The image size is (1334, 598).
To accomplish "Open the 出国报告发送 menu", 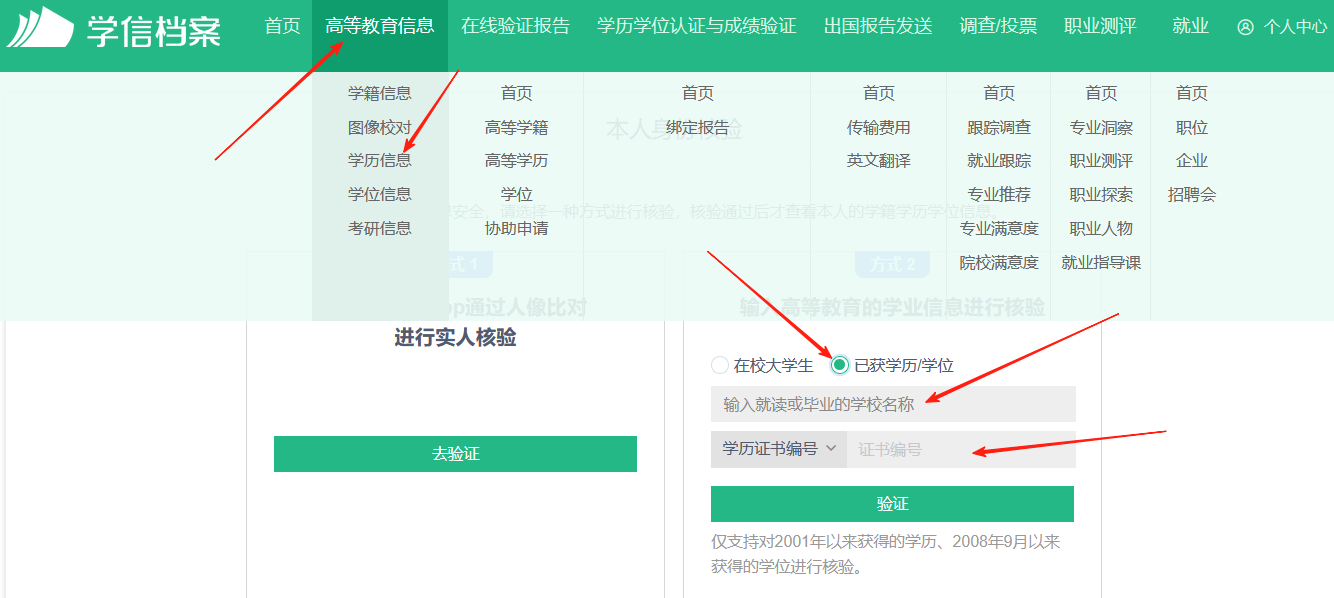I will point(879,26).
